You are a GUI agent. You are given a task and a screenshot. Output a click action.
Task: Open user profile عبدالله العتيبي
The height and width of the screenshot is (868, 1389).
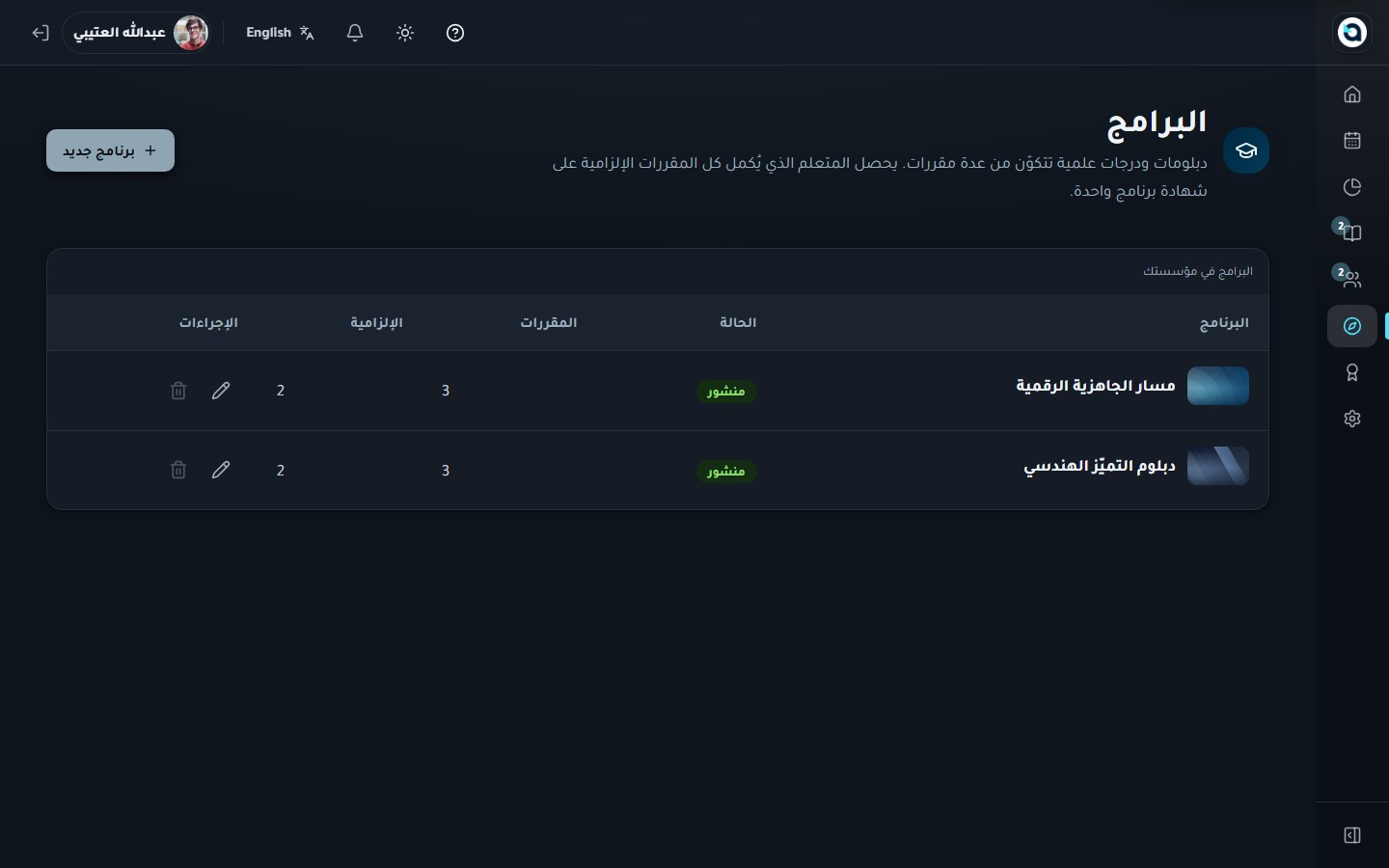138,33
